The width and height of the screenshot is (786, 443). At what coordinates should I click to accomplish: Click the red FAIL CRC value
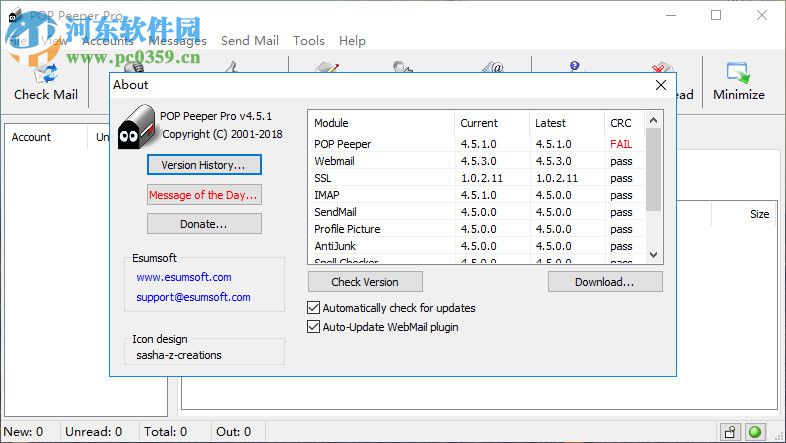coord(621,144)
